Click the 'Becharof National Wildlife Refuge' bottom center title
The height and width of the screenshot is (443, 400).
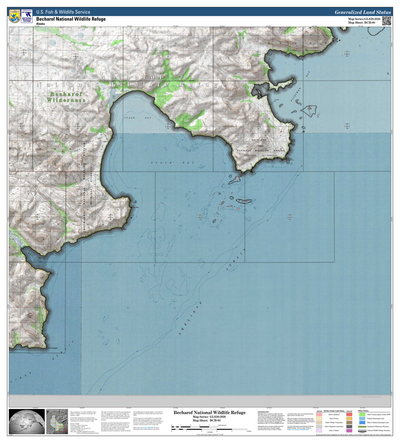(x=210, y=413)
